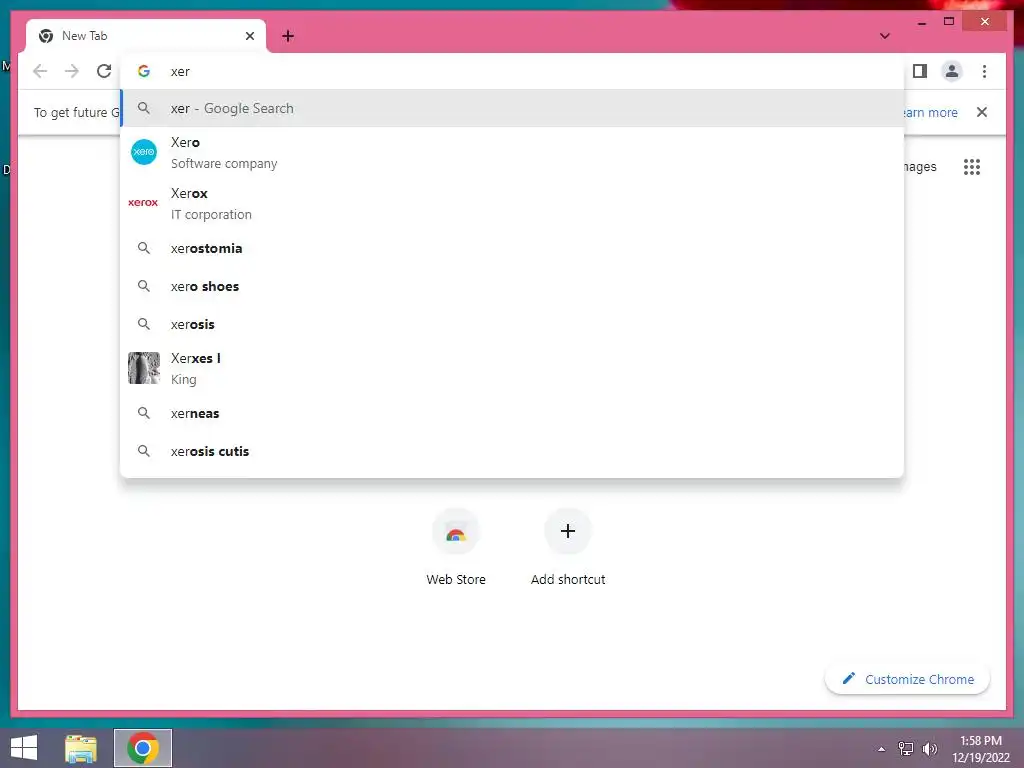Select the xer - Google Search suggestion
1024x768 pixels.
(512, 108)
